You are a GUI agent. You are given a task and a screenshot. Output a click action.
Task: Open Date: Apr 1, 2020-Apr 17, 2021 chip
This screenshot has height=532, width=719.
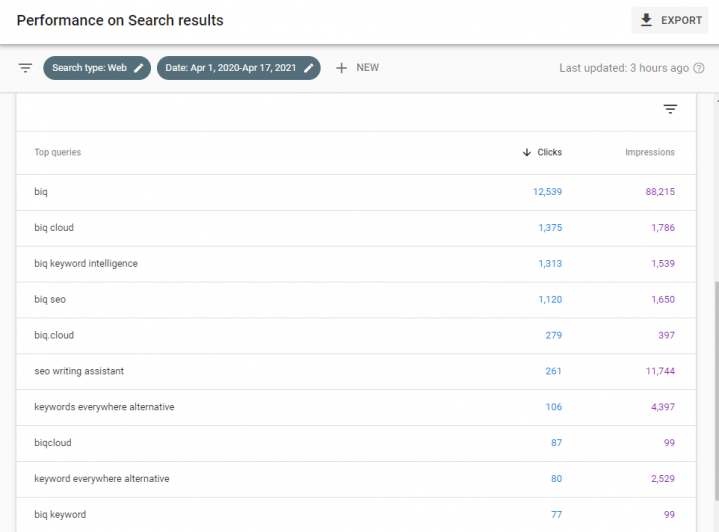point(238,68)
